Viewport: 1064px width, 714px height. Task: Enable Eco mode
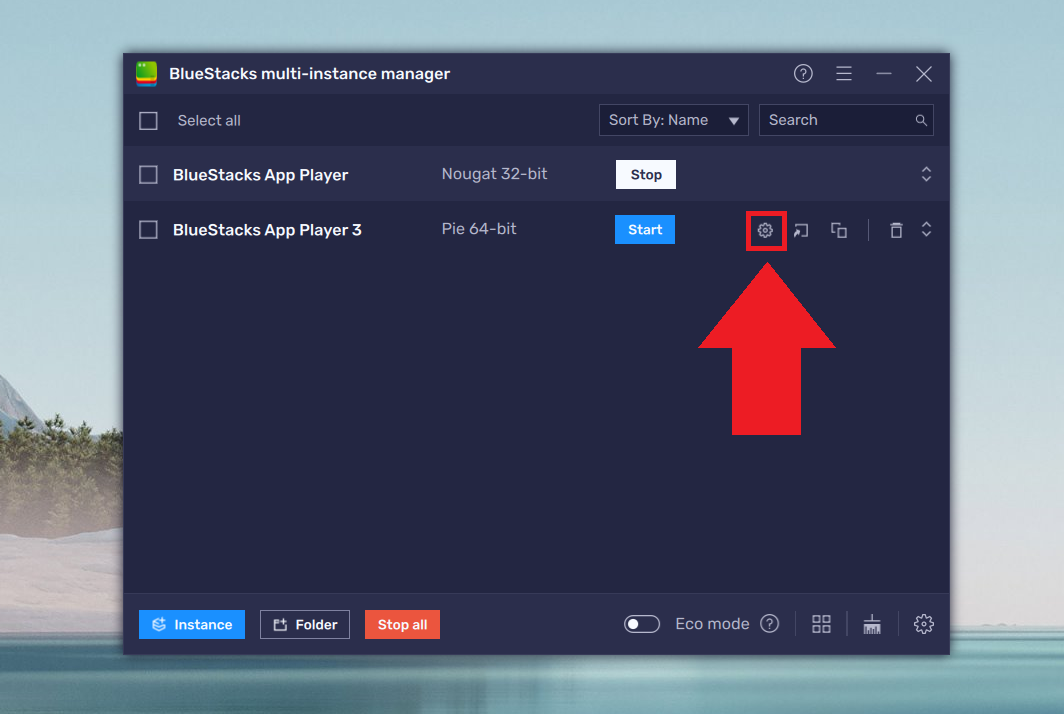[x=641, y=623]
